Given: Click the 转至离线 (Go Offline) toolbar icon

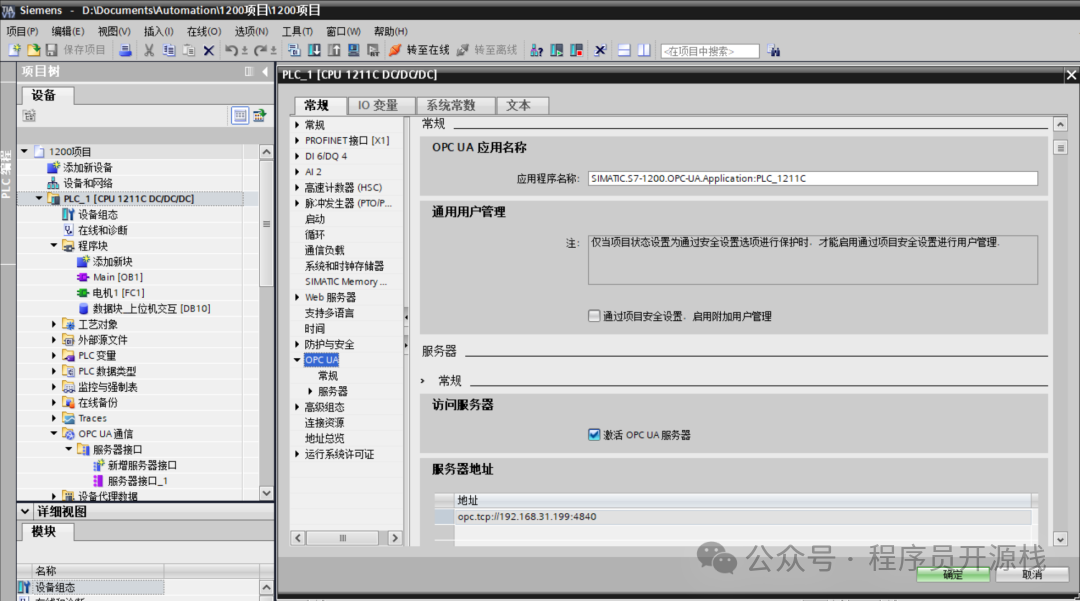Looking at the screenshot, I should [488, 50].
